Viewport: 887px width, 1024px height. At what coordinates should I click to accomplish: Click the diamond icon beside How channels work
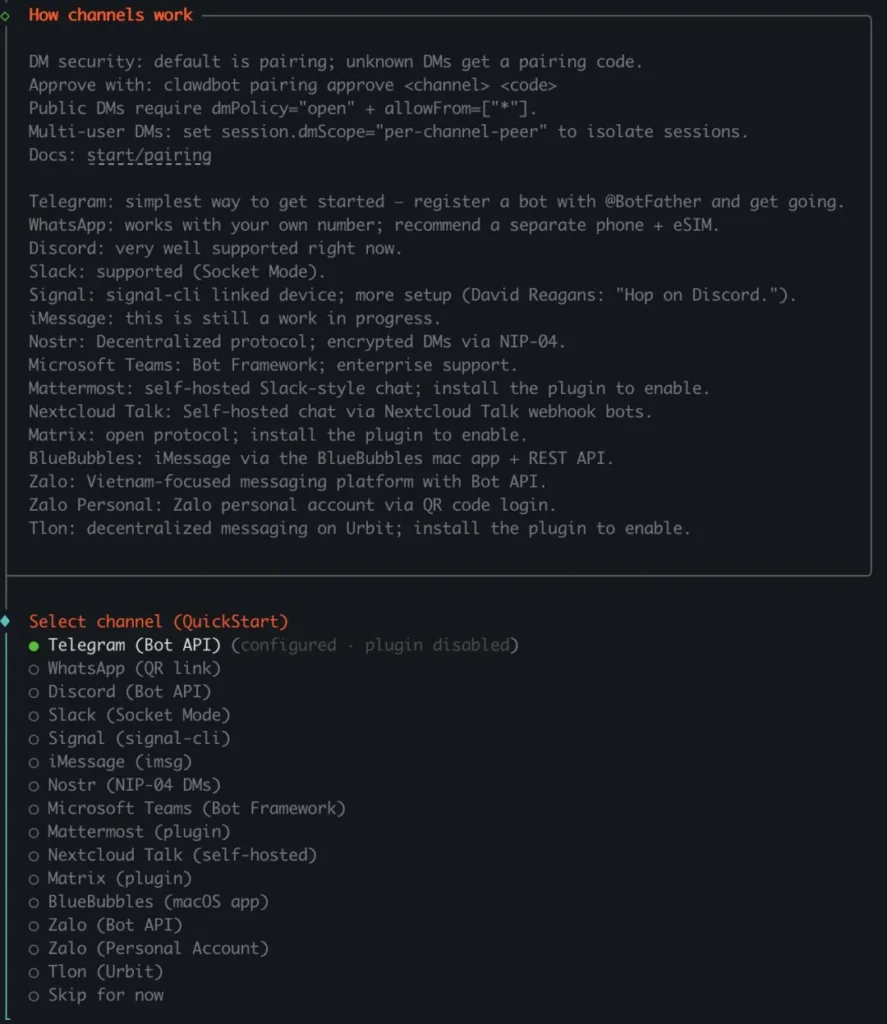tap(6, 15)
